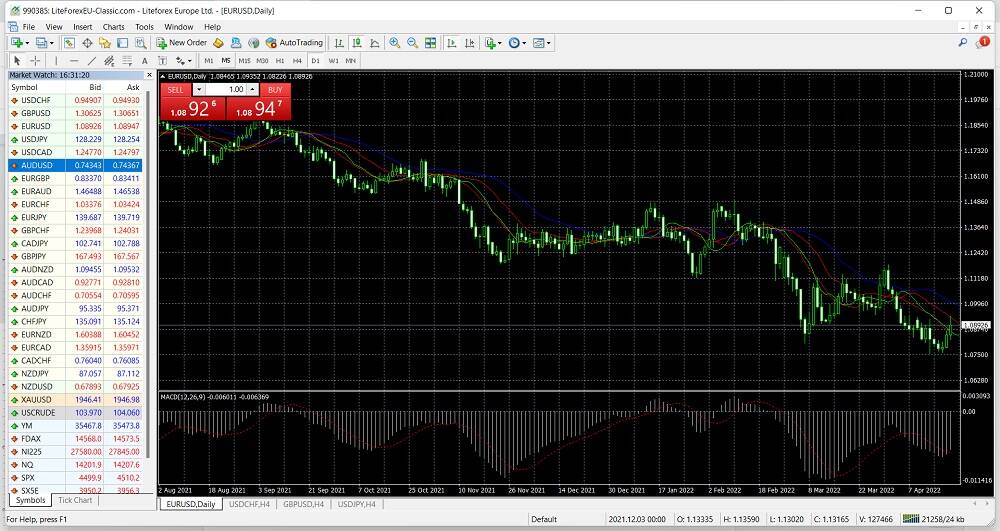The height and width of the screenshot is (531, 1000).
Task: Open the Charts menu
Action: click(114, 27)
